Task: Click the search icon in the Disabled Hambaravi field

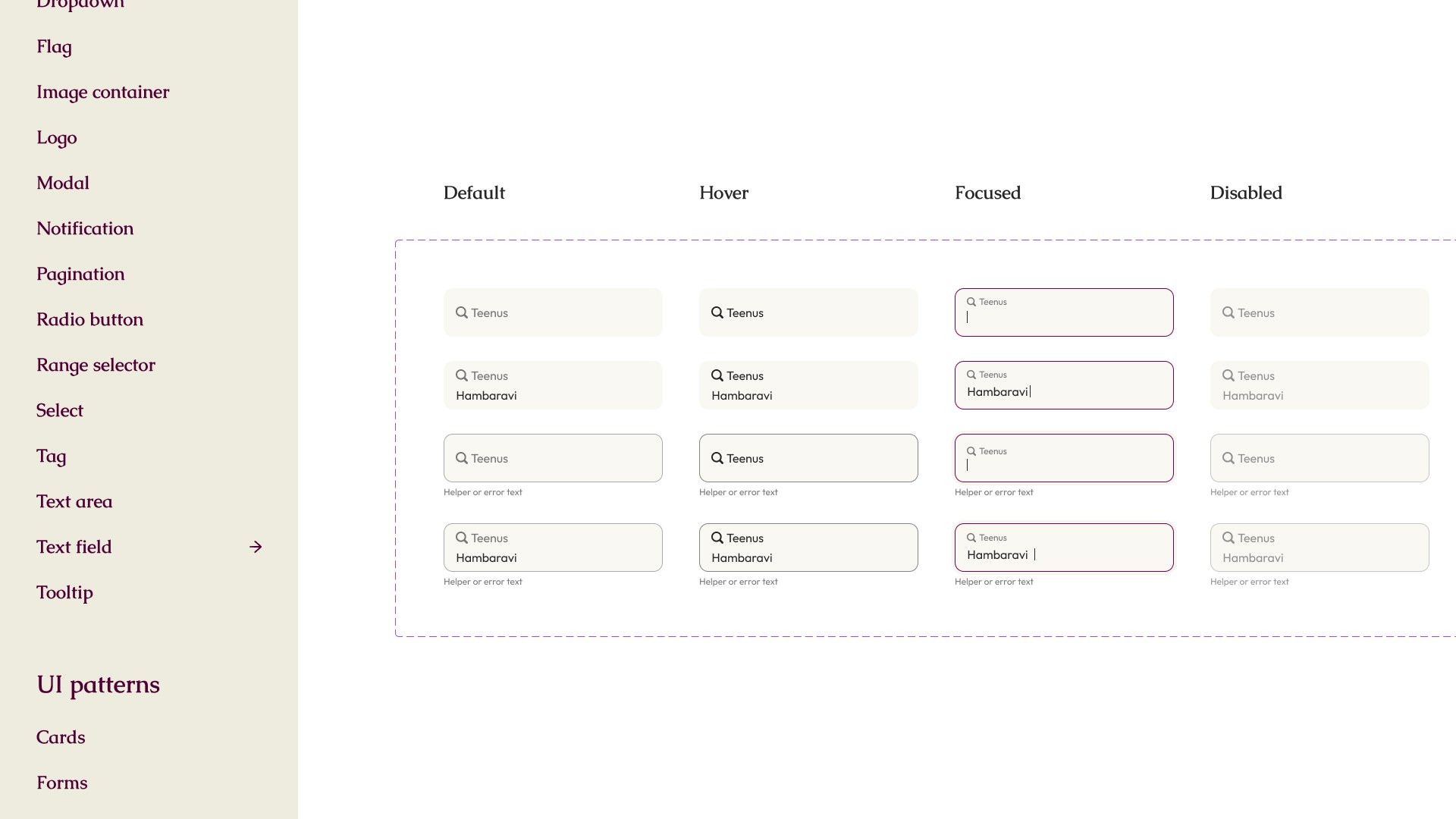Action: click(1228, 375)
